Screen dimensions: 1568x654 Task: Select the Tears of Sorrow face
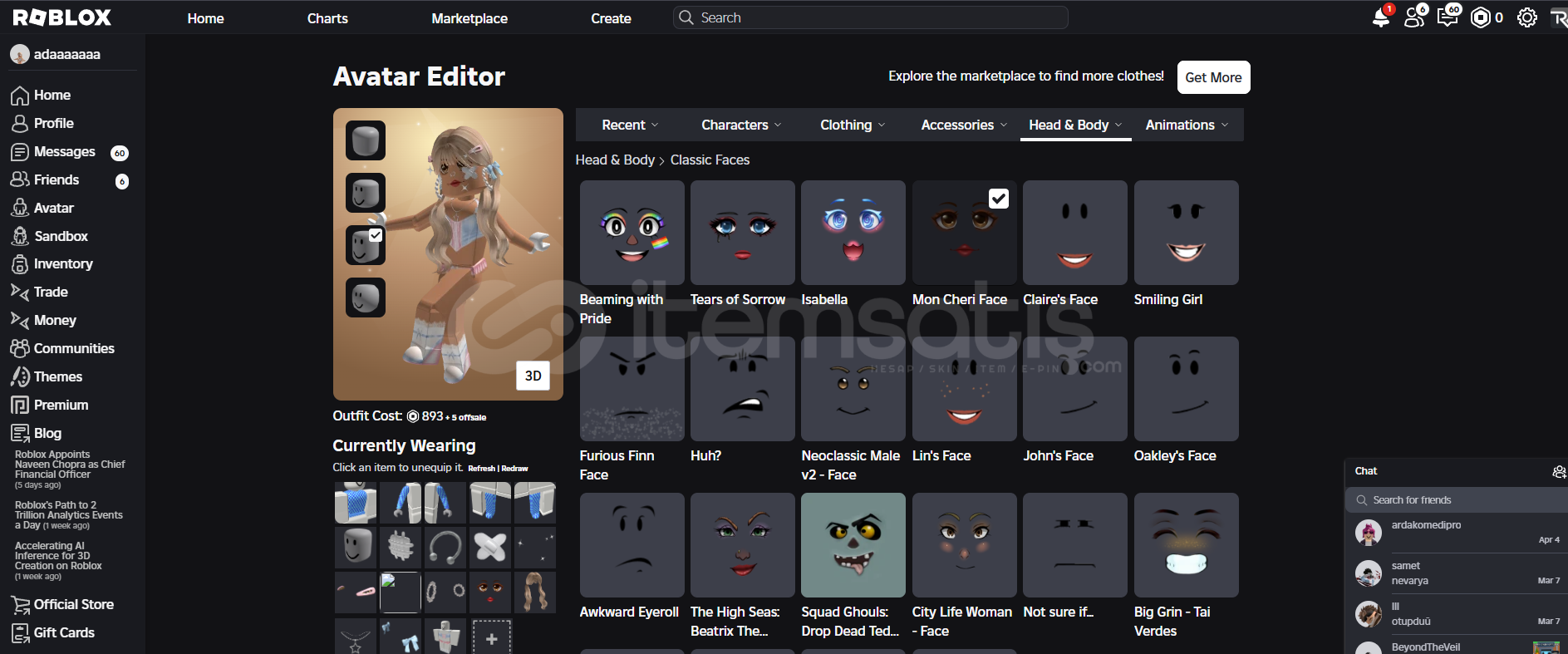[x=743, y=233]
